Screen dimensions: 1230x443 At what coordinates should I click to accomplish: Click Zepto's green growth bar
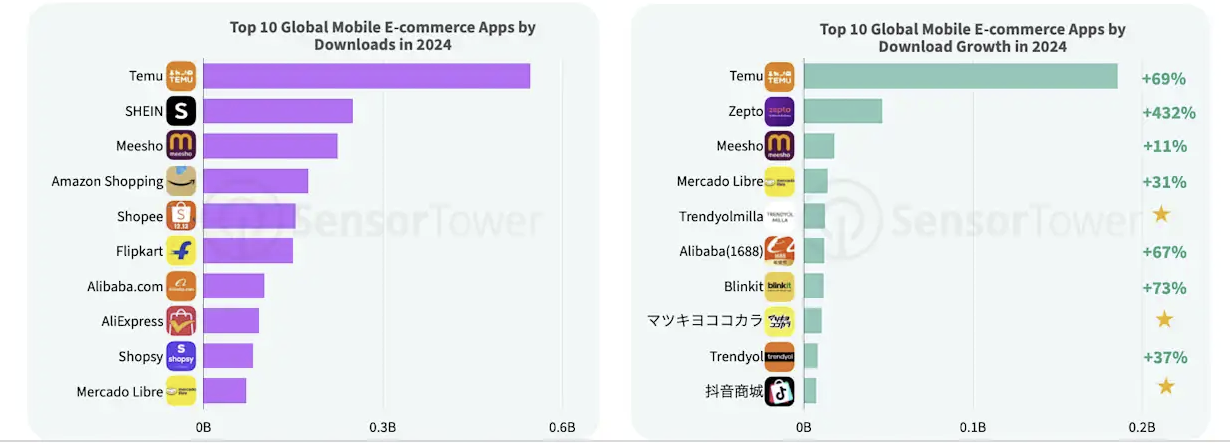(842, 111)
